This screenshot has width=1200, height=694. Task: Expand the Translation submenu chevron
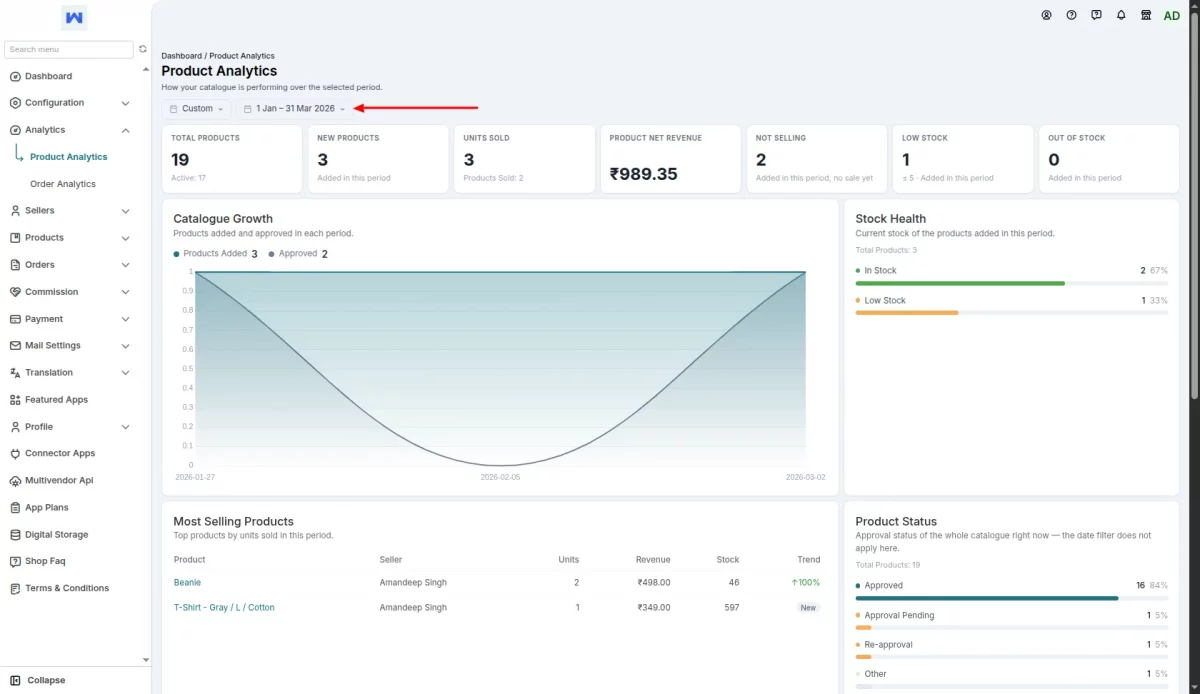click(125, 373)
